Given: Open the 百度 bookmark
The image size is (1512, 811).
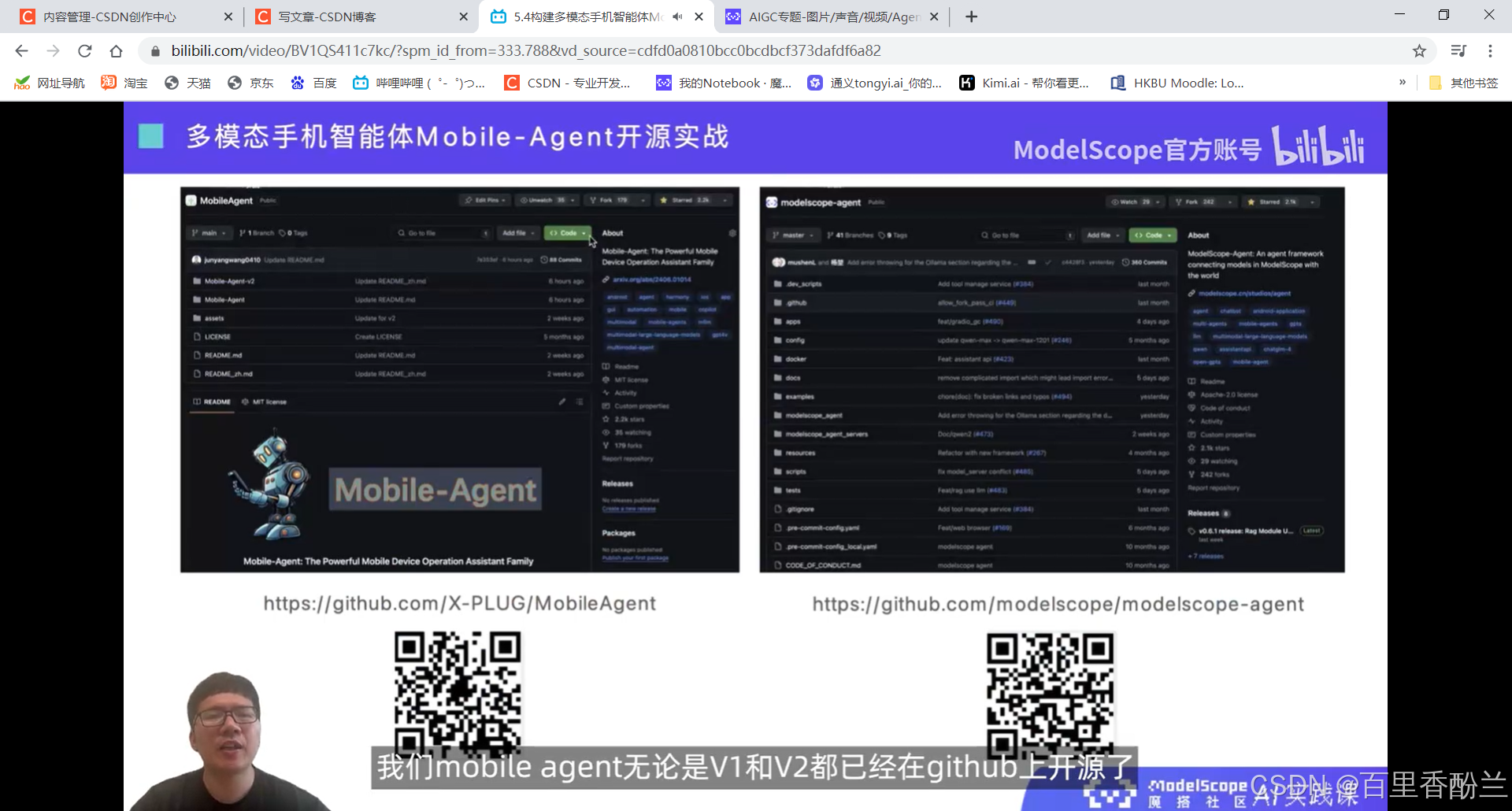Looking at the screenshot, I should point(313,83).
